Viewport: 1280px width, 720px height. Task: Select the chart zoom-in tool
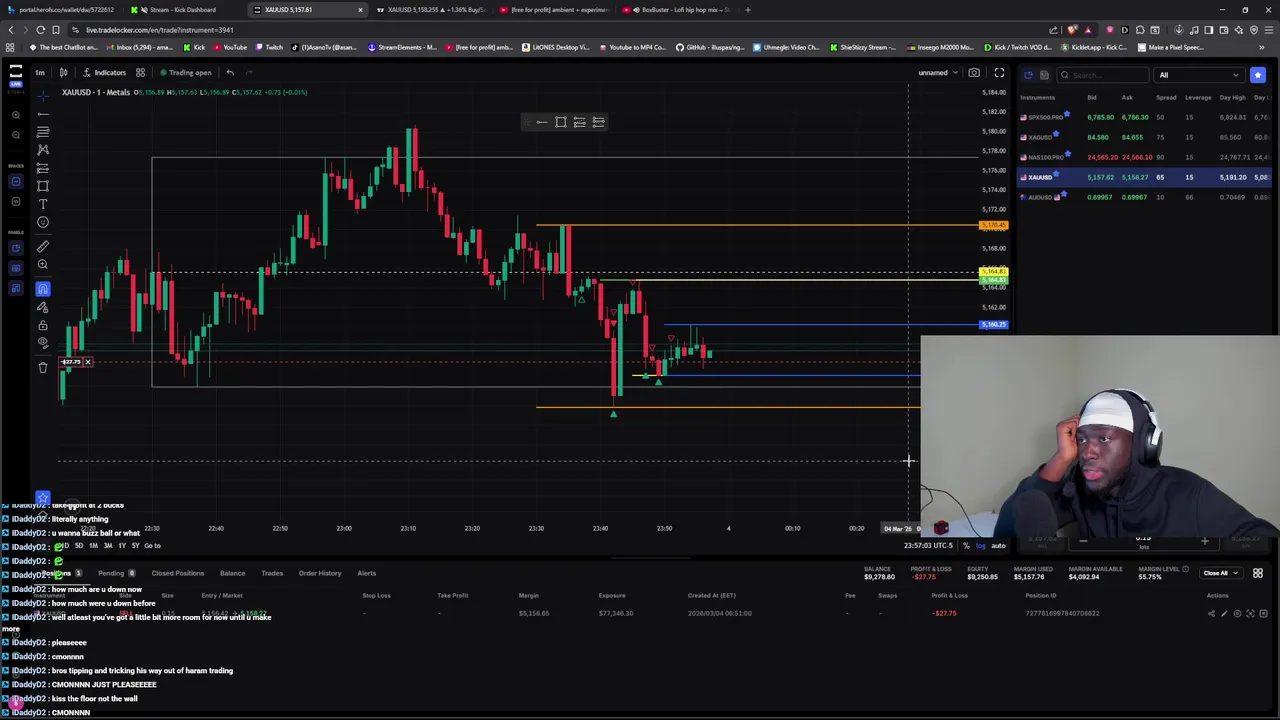tap(43, 264)
